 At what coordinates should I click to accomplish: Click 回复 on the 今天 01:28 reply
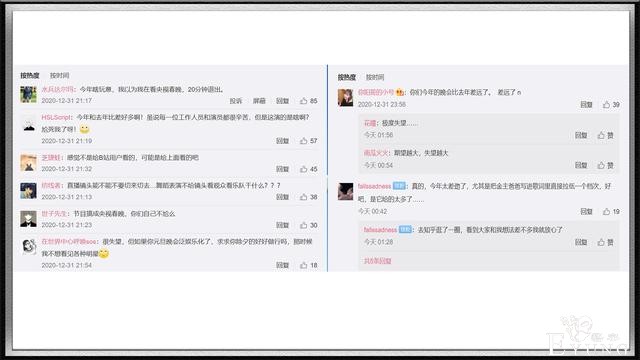coord(581,242)
